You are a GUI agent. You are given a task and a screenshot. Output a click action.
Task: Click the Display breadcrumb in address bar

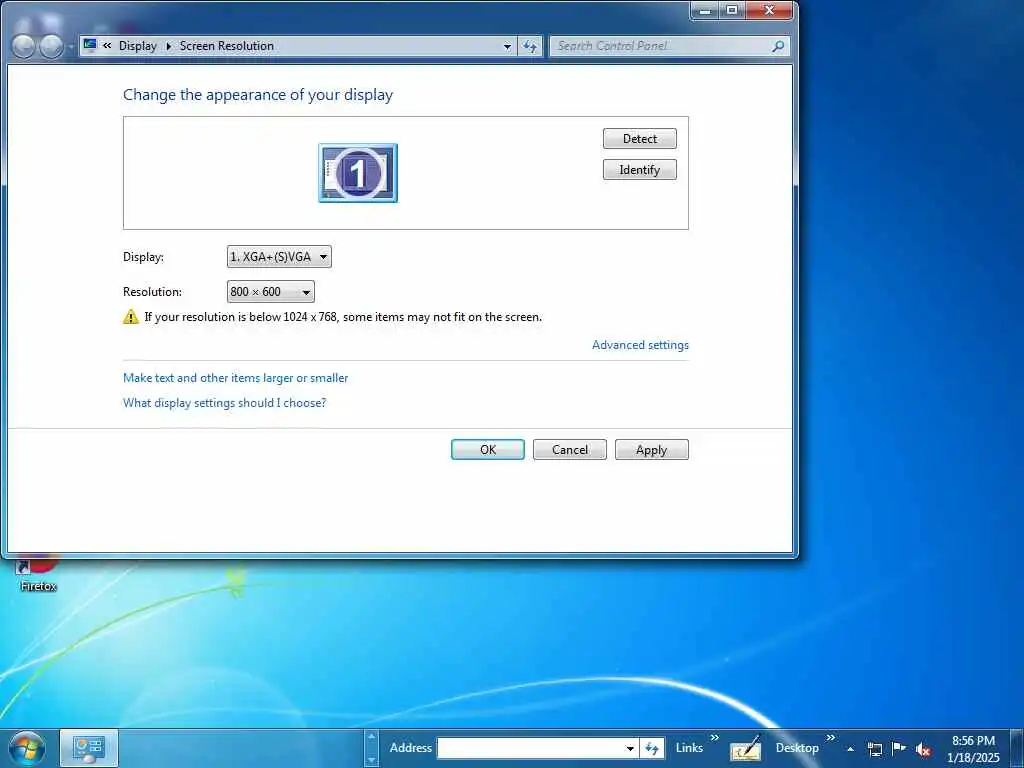tap(138, 46)
